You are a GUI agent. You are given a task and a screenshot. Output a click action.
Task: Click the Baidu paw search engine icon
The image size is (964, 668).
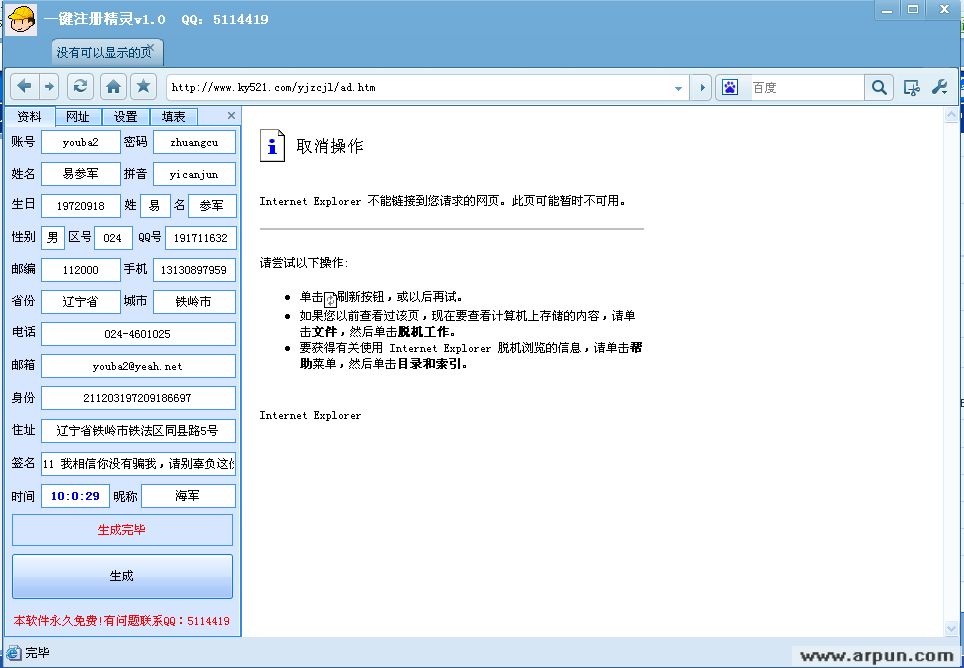point(730,88)
